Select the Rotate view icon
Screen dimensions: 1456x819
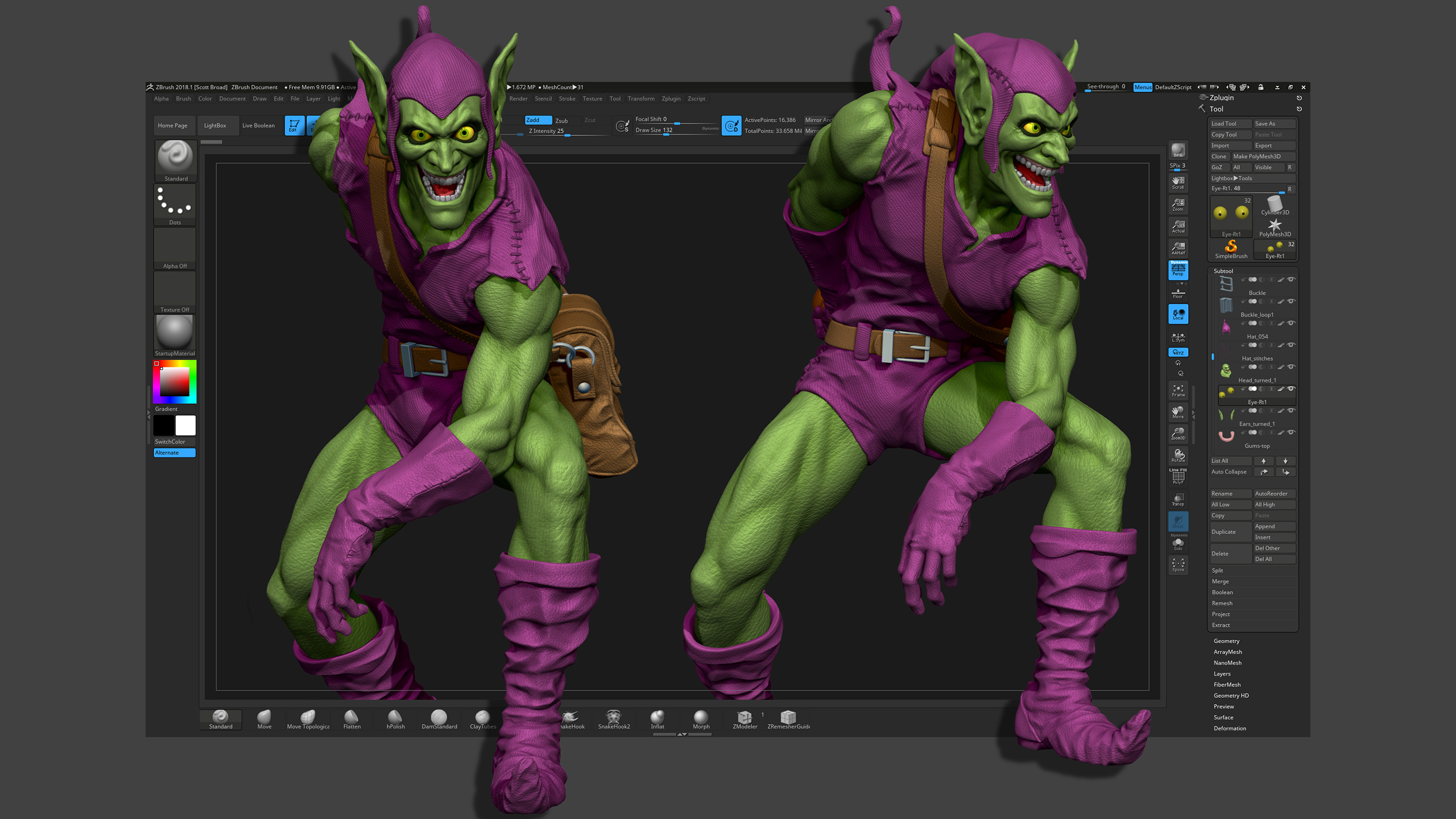pos(1178,456)
